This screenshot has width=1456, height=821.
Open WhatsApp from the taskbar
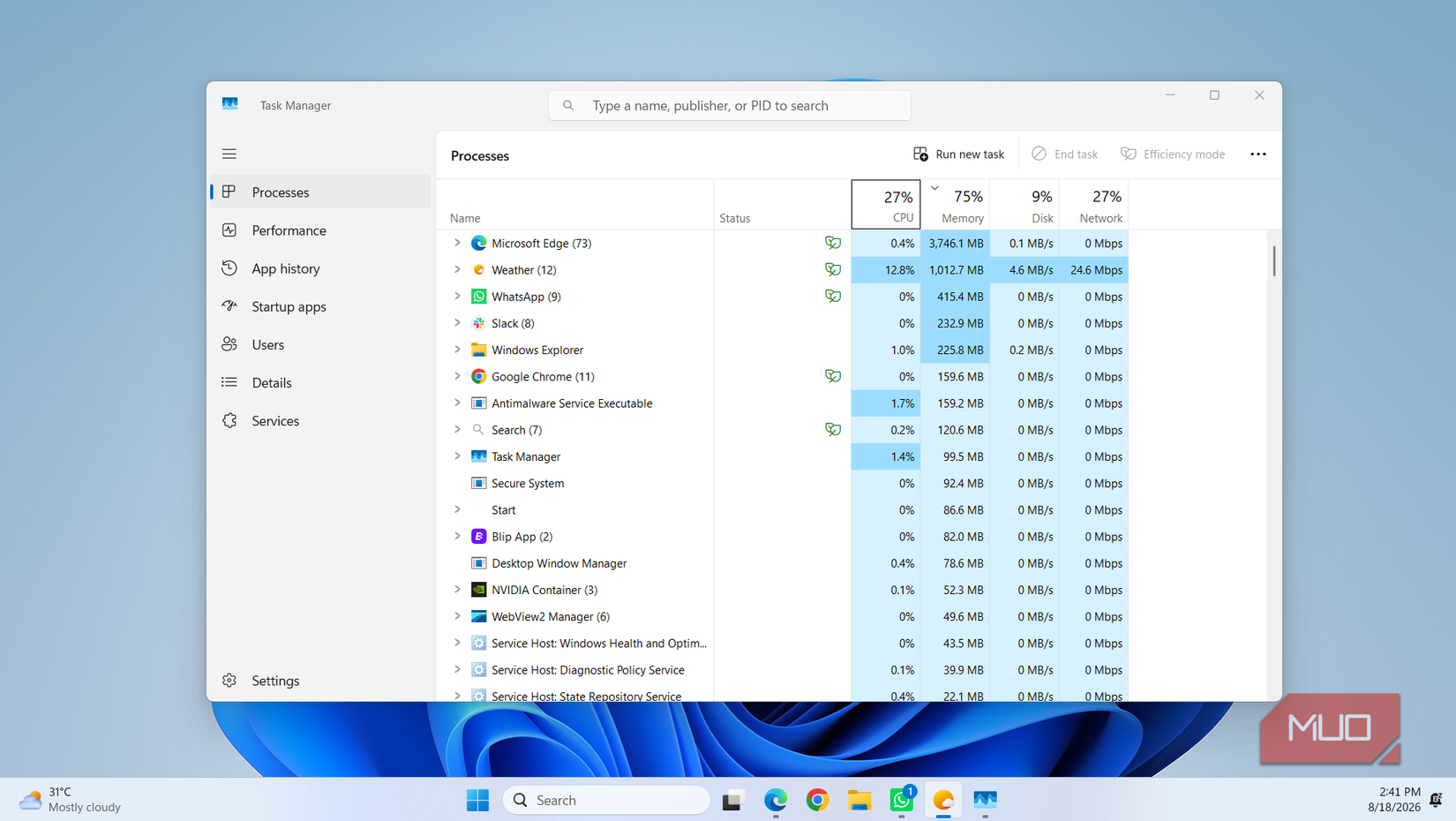[902, 800]
